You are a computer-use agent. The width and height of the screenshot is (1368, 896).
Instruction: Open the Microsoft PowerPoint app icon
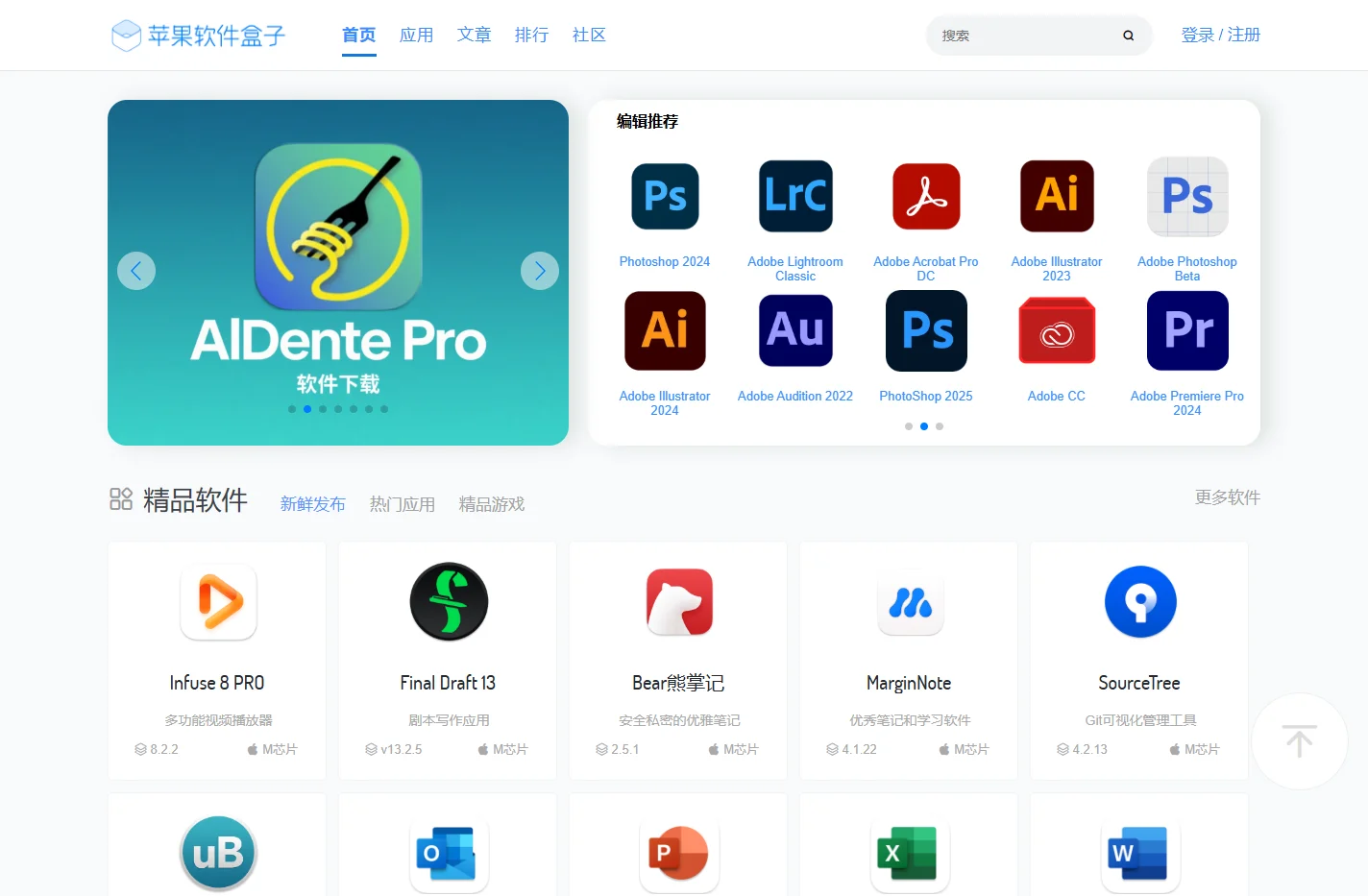tap(679, 853)
